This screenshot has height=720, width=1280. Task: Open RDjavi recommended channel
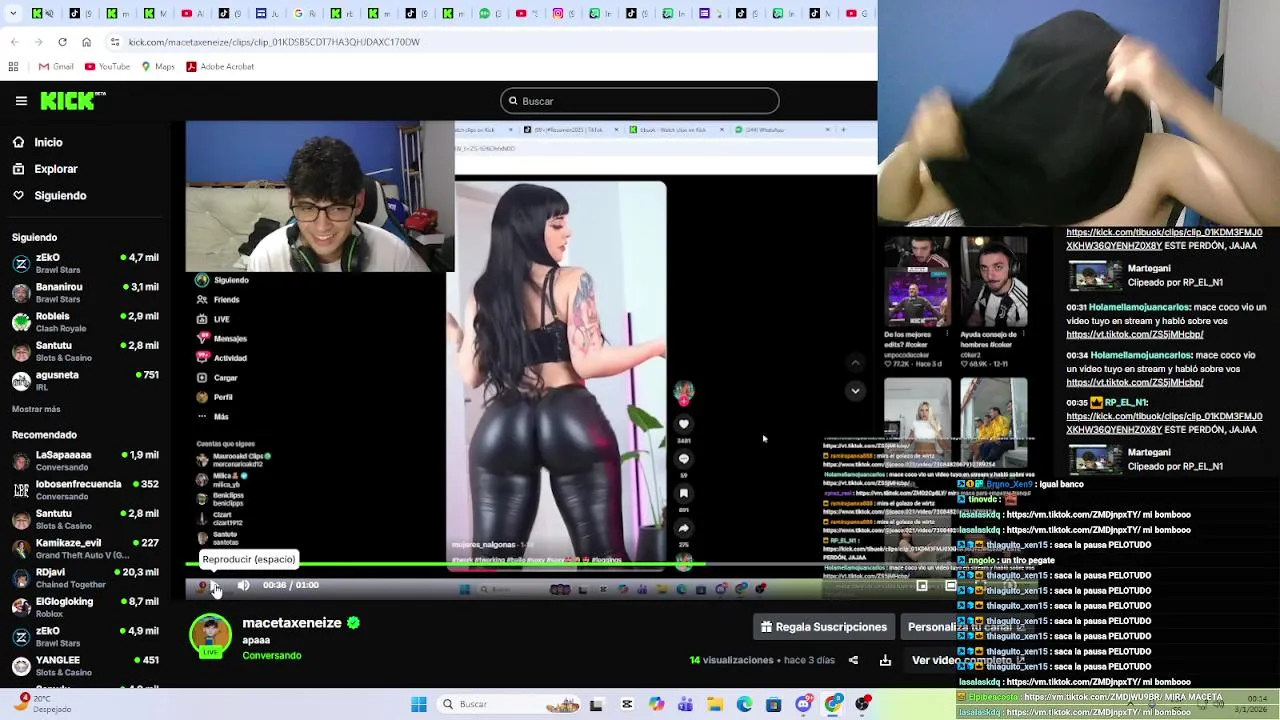[86, 578]
